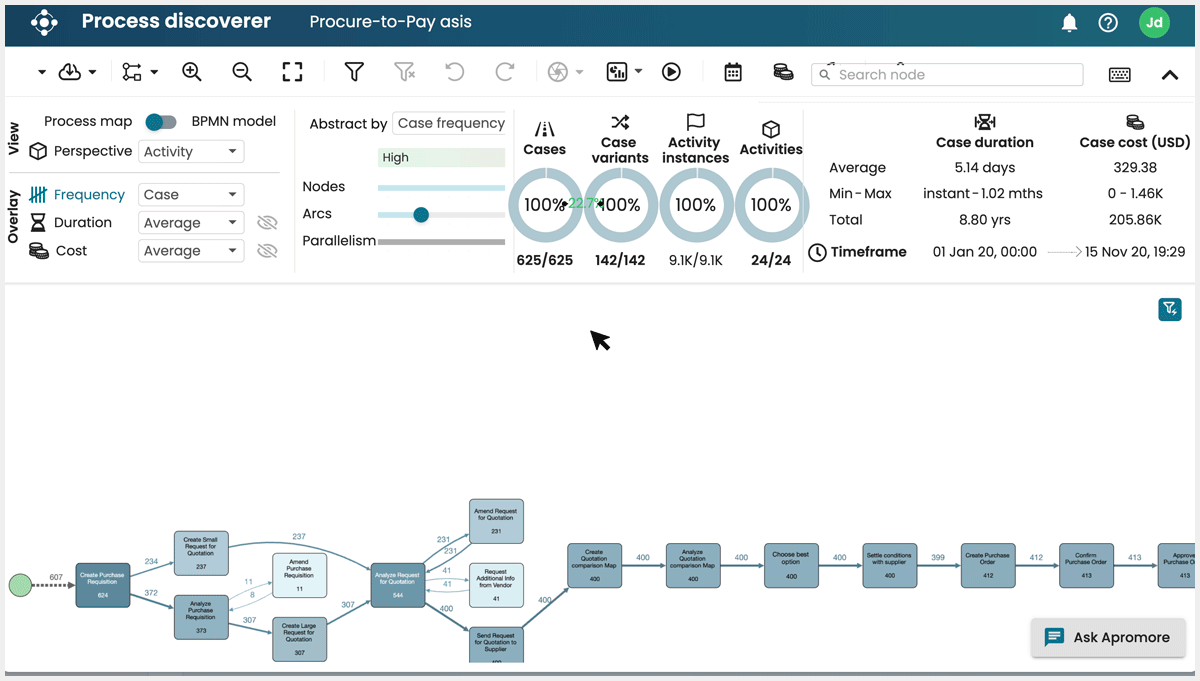Select the zoom in tool
This screenshot has height=681, width=1200.
[x=191, y=71]
